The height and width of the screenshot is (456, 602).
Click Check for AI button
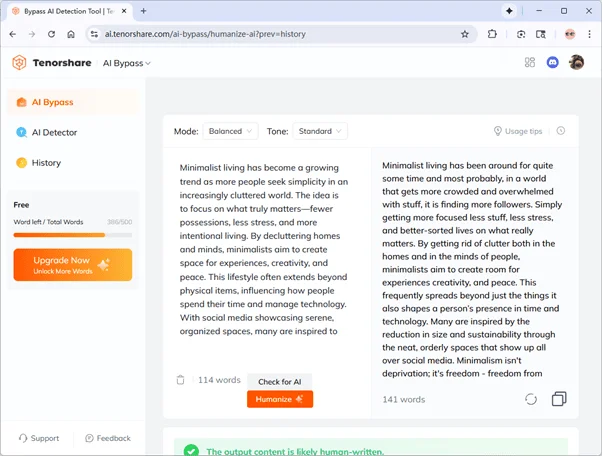pyautogui.click(x=280, y=382)
